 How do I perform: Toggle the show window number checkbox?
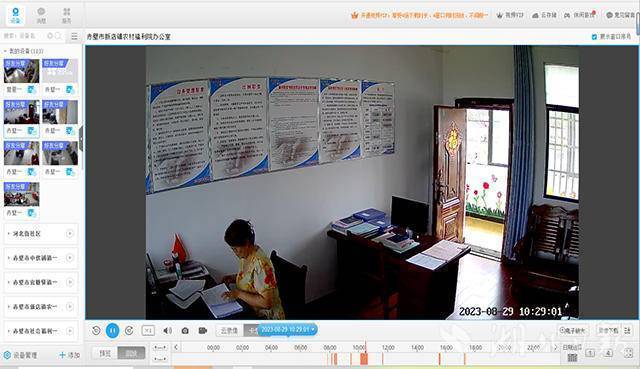tap(594, 37)
